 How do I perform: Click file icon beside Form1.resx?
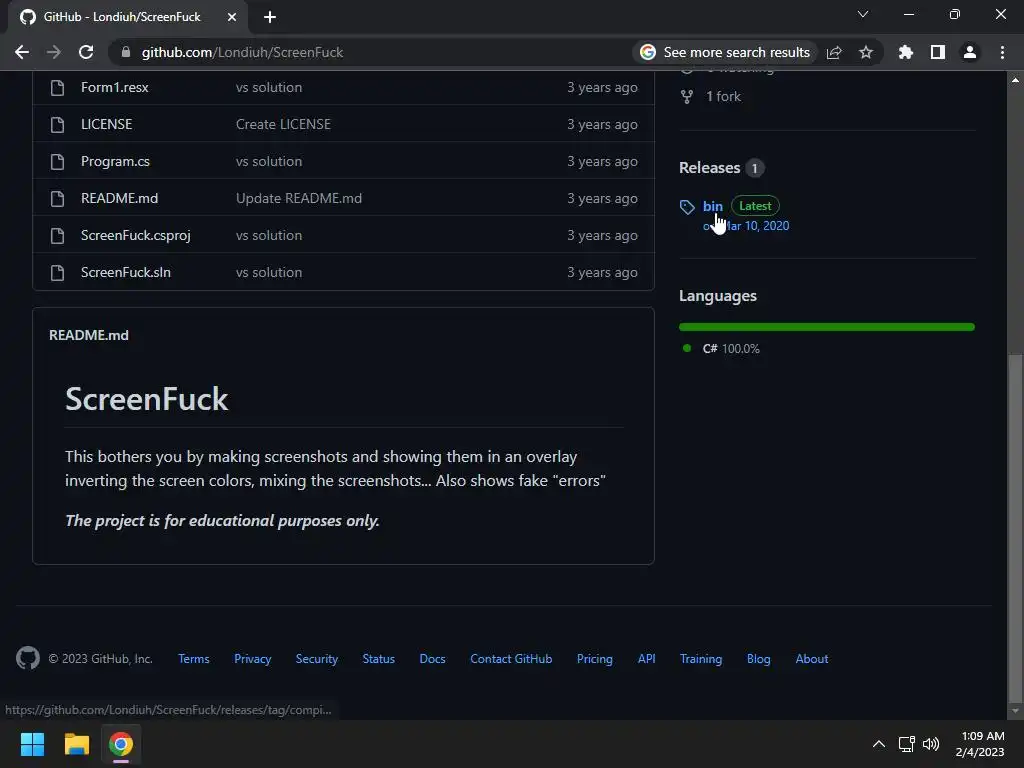(57, 88)
